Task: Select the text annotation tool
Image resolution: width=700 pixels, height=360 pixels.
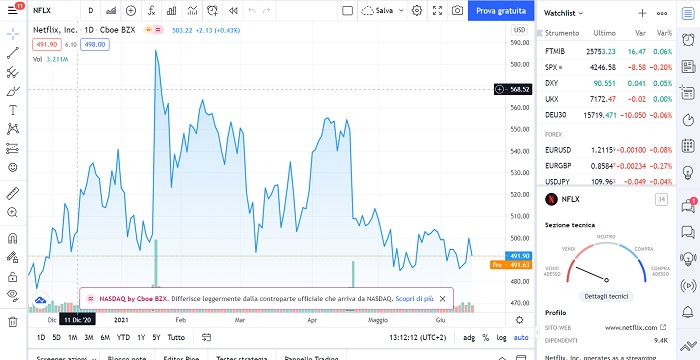Action: tap(13, 110)
